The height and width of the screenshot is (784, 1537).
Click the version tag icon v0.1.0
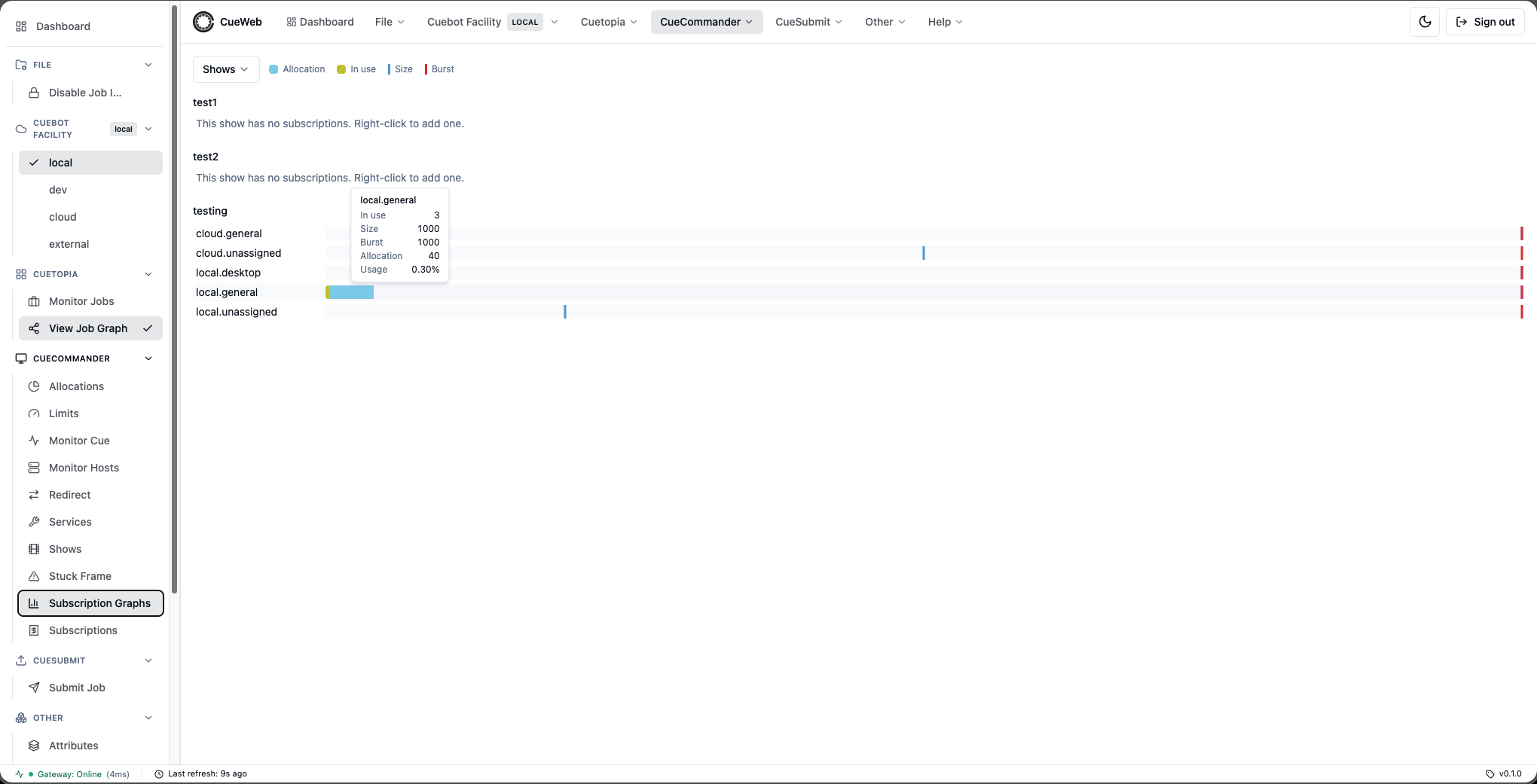tap(1490, 774)
